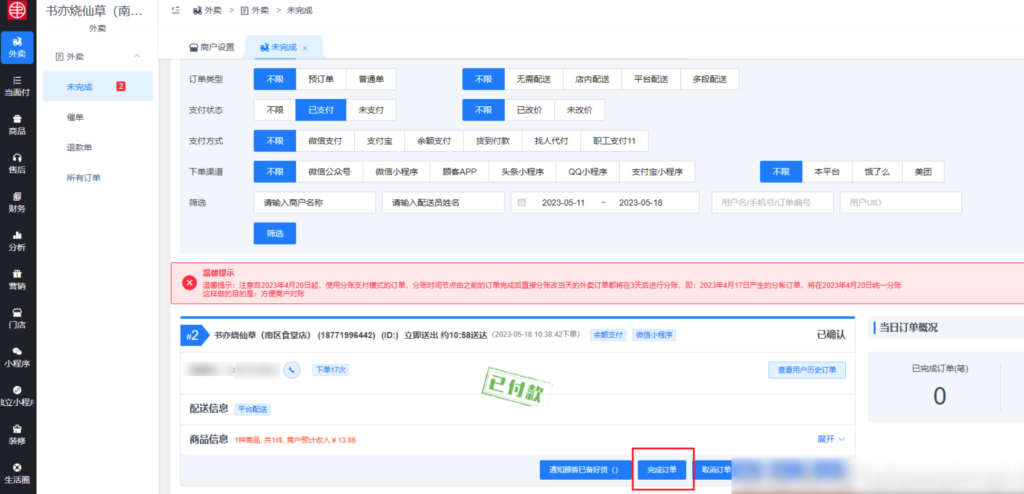
Task: Click 查看用户历史订单 button
Action: pos(807,370)
